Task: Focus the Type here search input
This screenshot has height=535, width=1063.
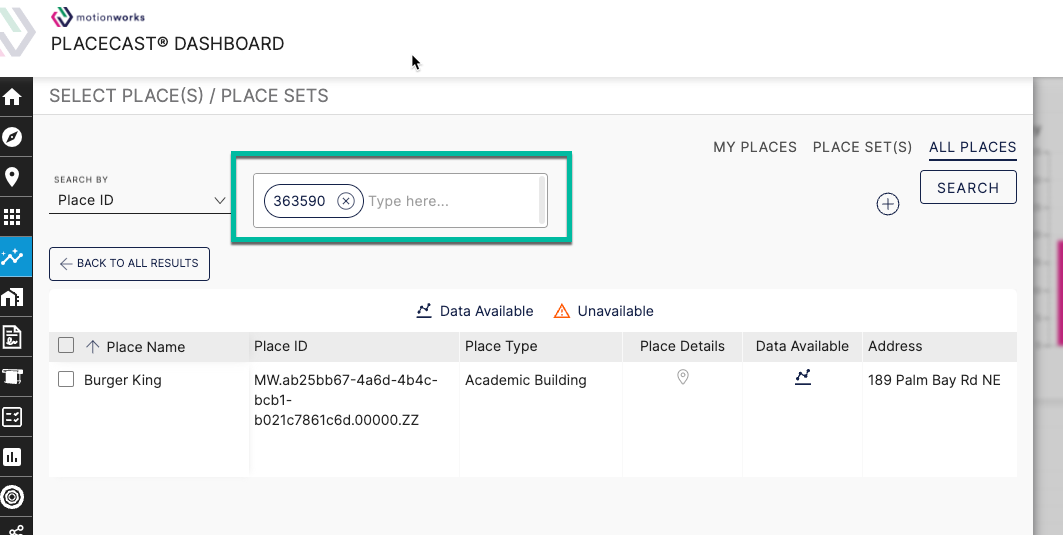Action: click(x=451, y=201)
